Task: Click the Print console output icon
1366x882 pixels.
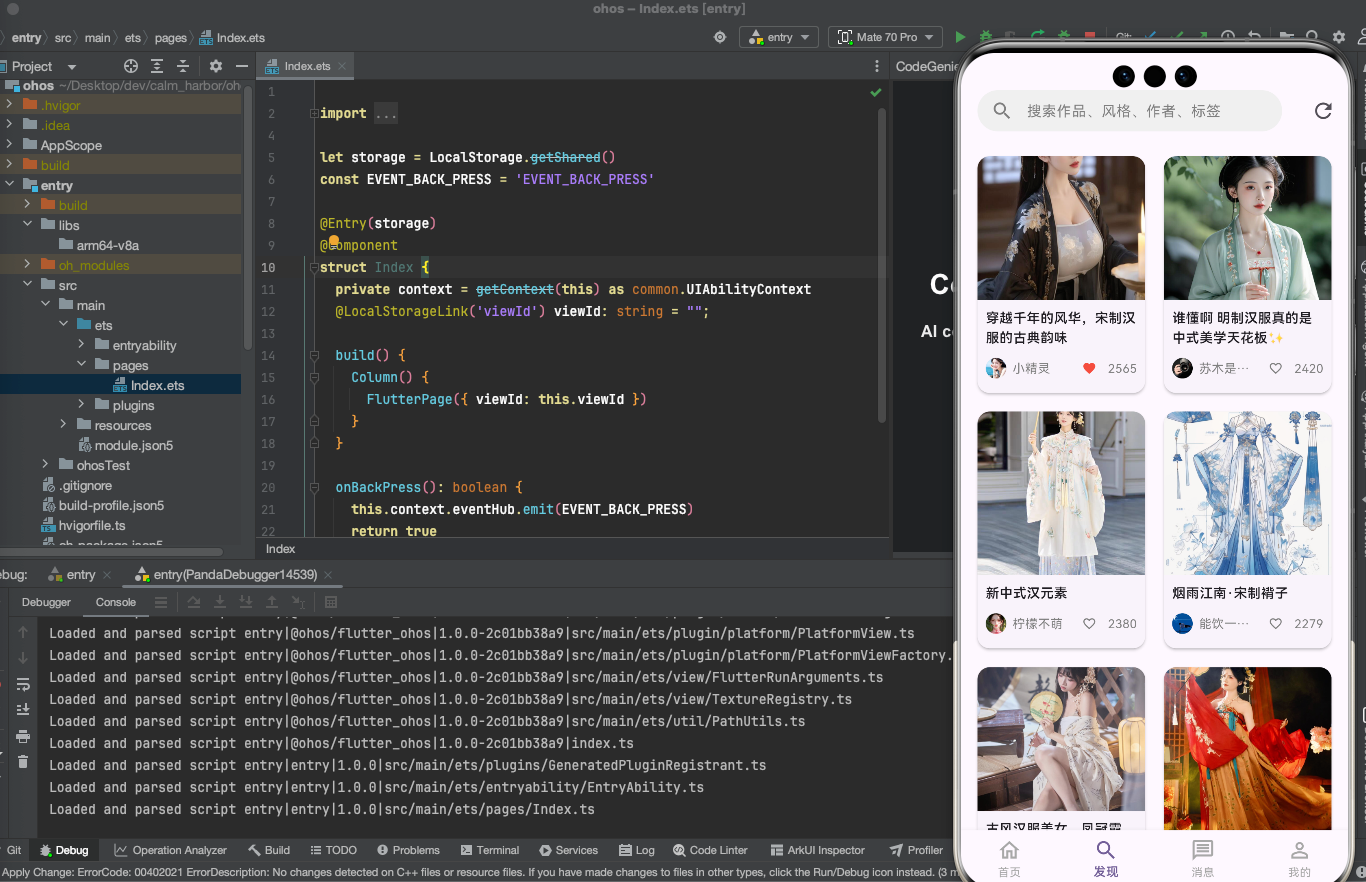Action: click(x=23, y=736)
